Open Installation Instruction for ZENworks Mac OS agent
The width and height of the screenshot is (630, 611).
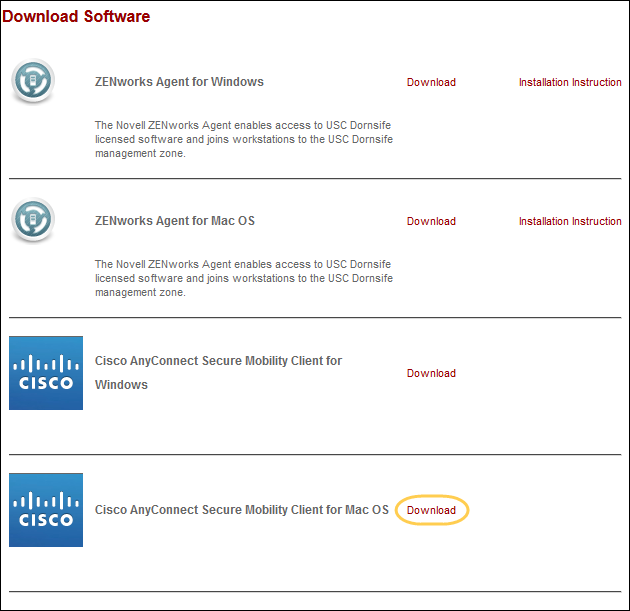[x=569, y=222]
